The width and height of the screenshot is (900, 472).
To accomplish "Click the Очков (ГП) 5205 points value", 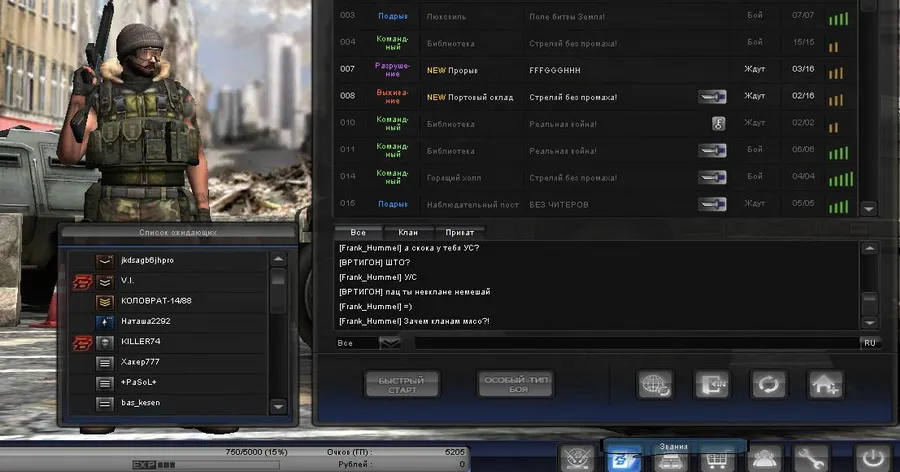I will click(455, 452).
